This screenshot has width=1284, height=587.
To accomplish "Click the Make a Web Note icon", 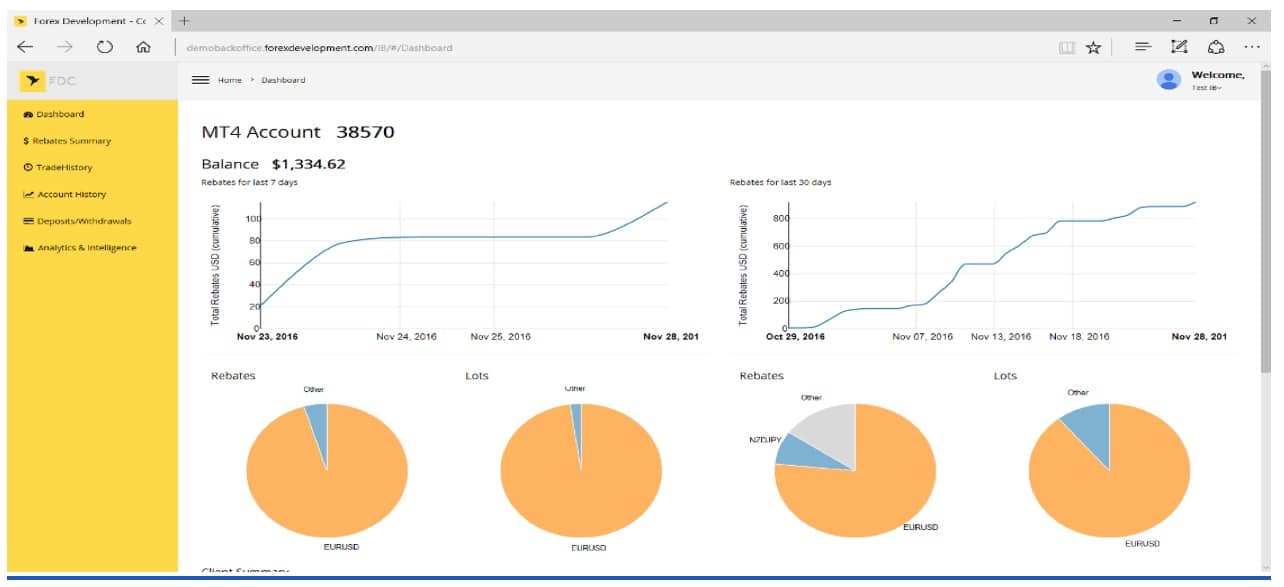I will pyautogui.click(x=1179, y=47).
